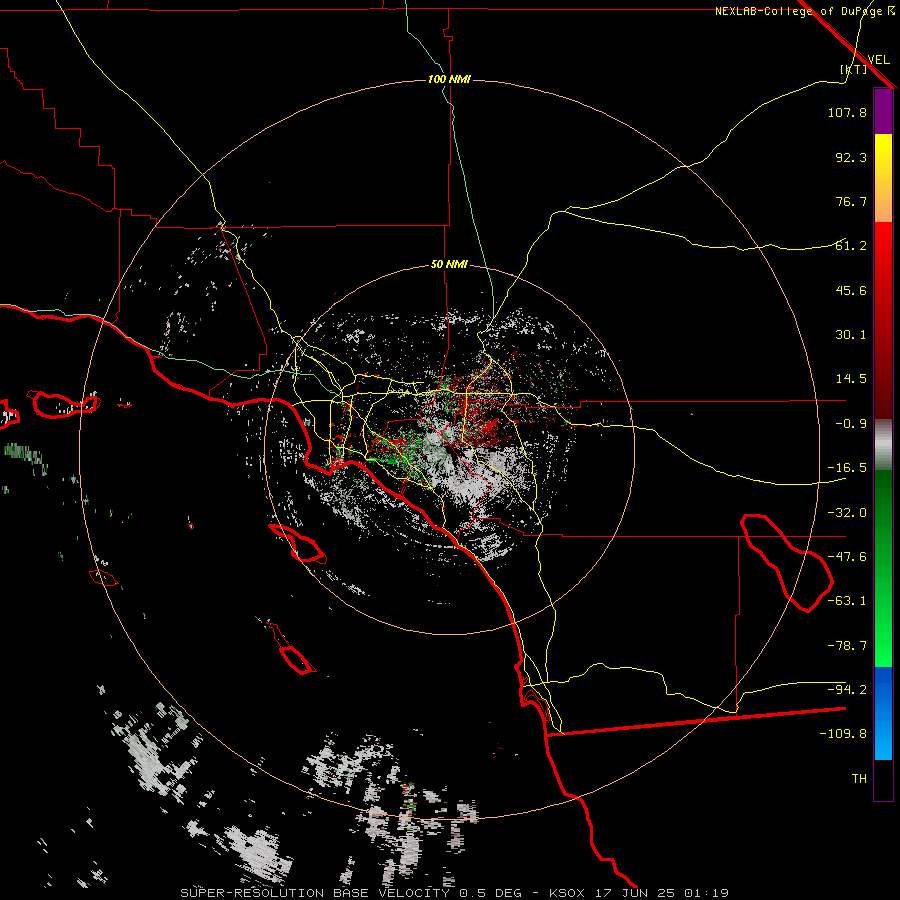900x900 pixels.
Task: Select the blue segment of the color bar
Action: click(883, 713)
